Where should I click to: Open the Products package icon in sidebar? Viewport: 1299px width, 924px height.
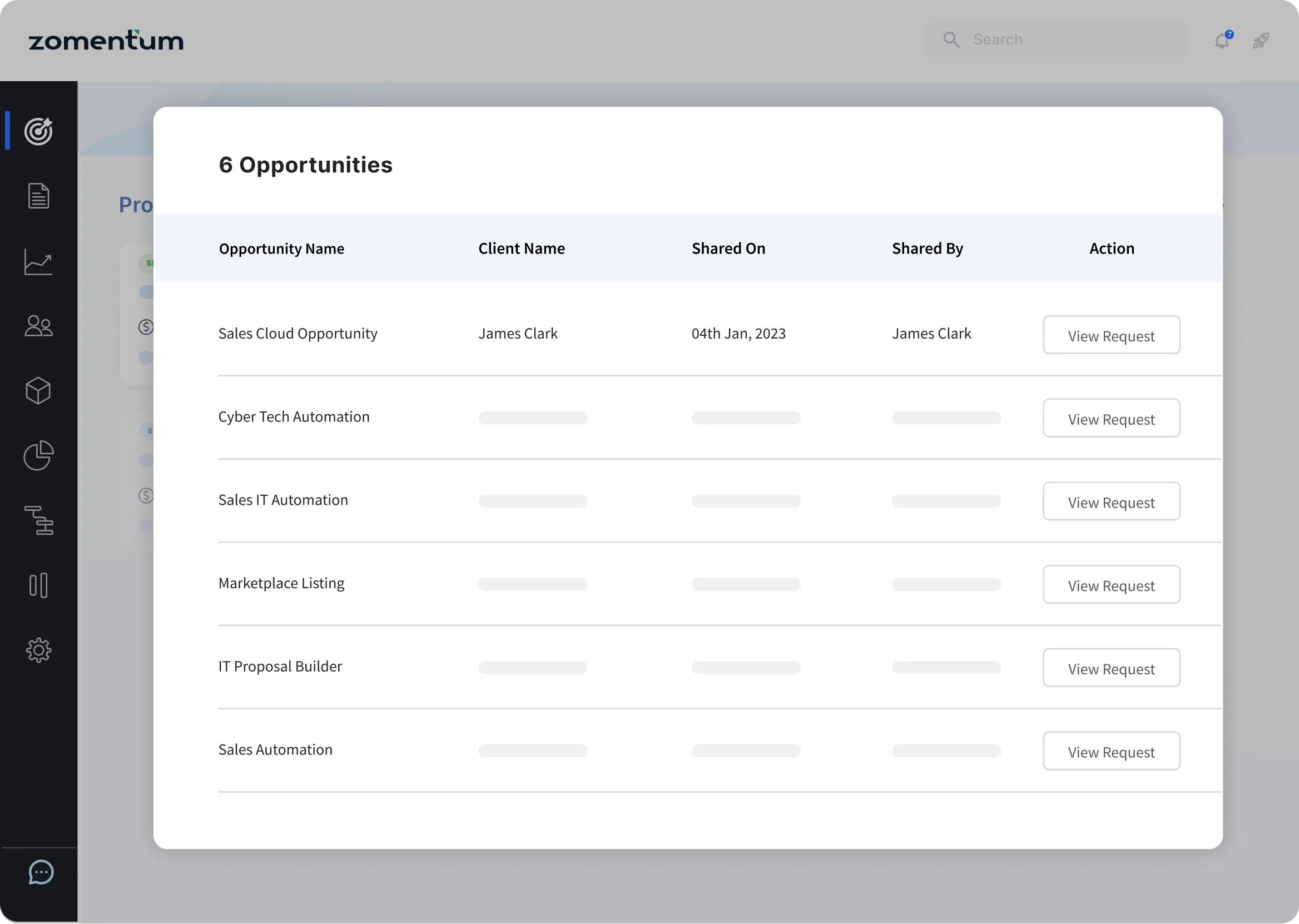(x=39, y=391)
